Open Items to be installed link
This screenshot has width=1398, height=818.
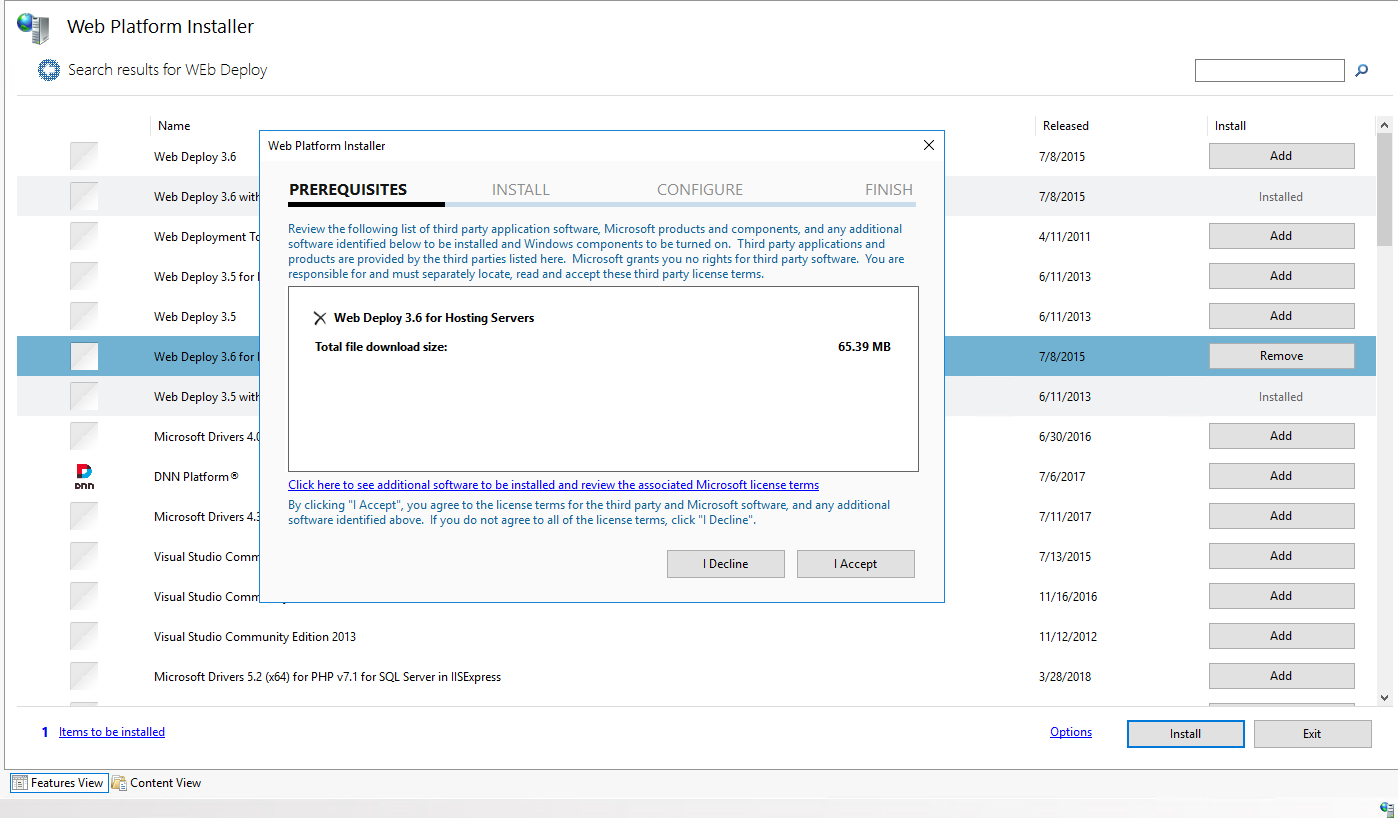pyautogui.click(x=112, y=732)
